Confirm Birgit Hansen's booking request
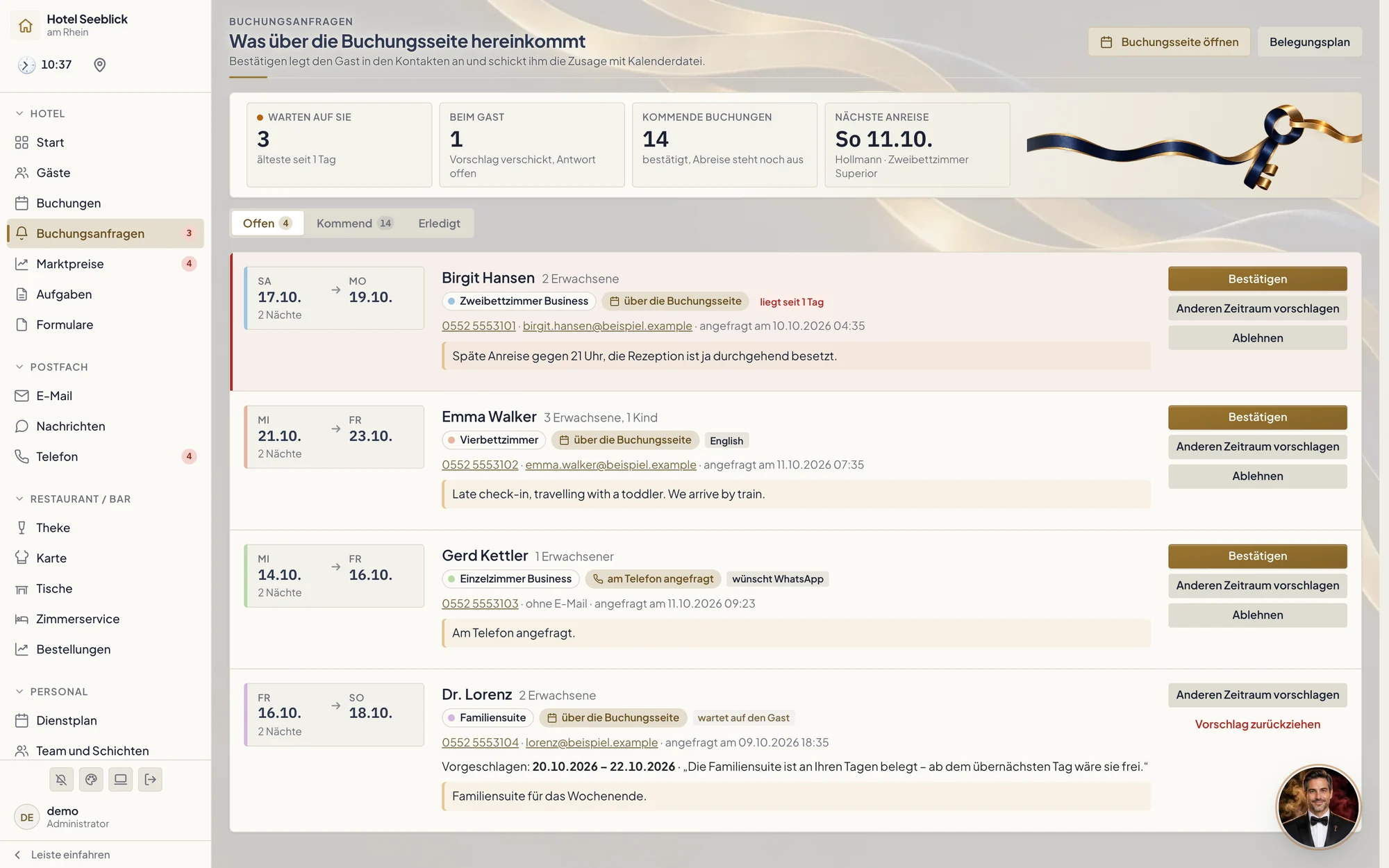This screenshot has width=1389, height=868. click(1257, 279)
